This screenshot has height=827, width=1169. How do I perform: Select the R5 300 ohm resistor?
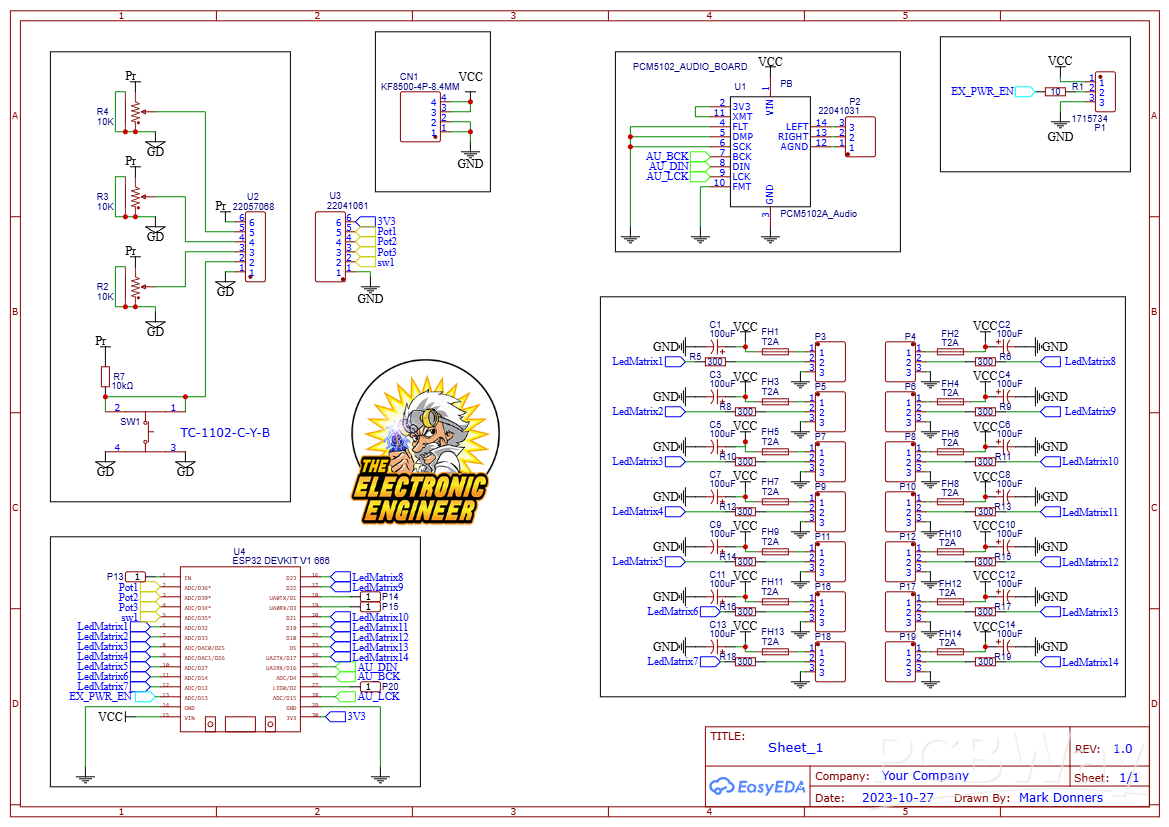[x=715, y=362]
